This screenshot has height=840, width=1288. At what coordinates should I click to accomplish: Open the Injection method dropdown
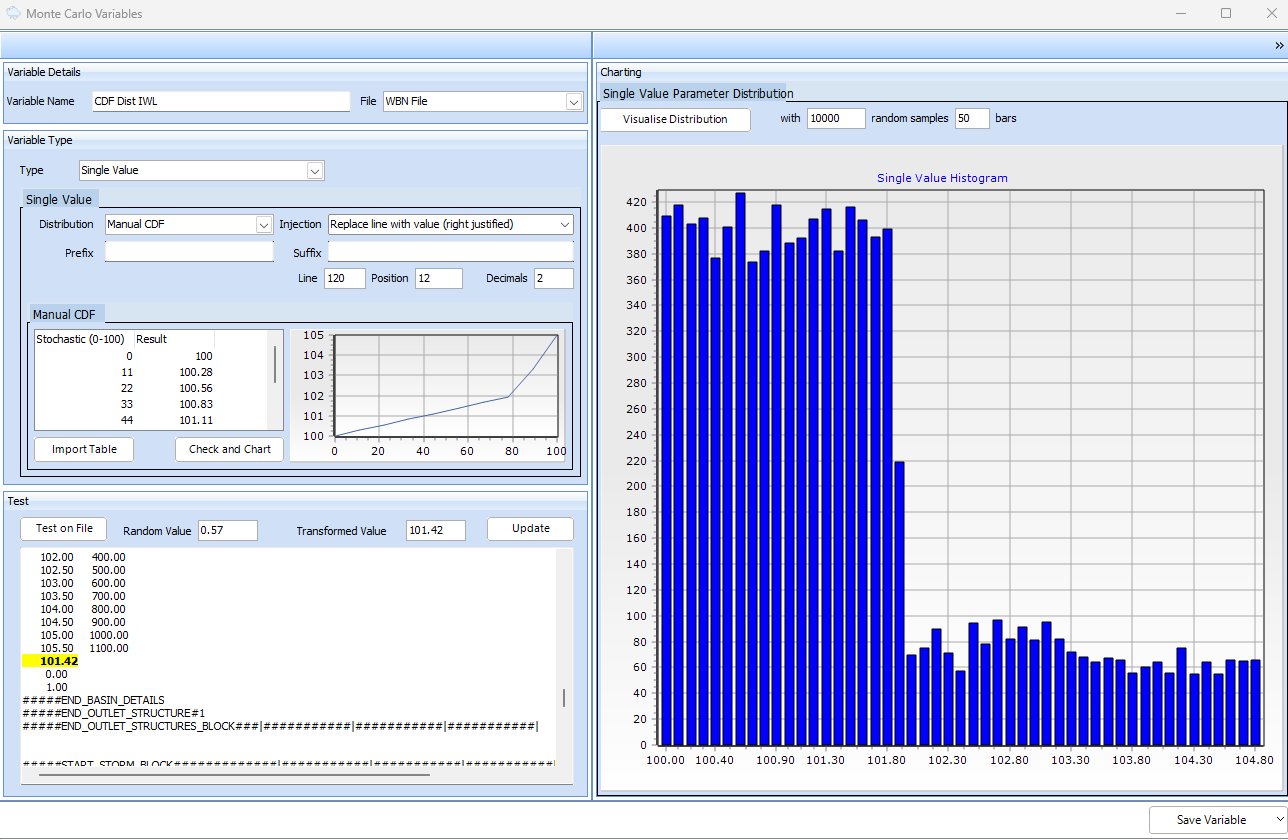tap(565, 225)
